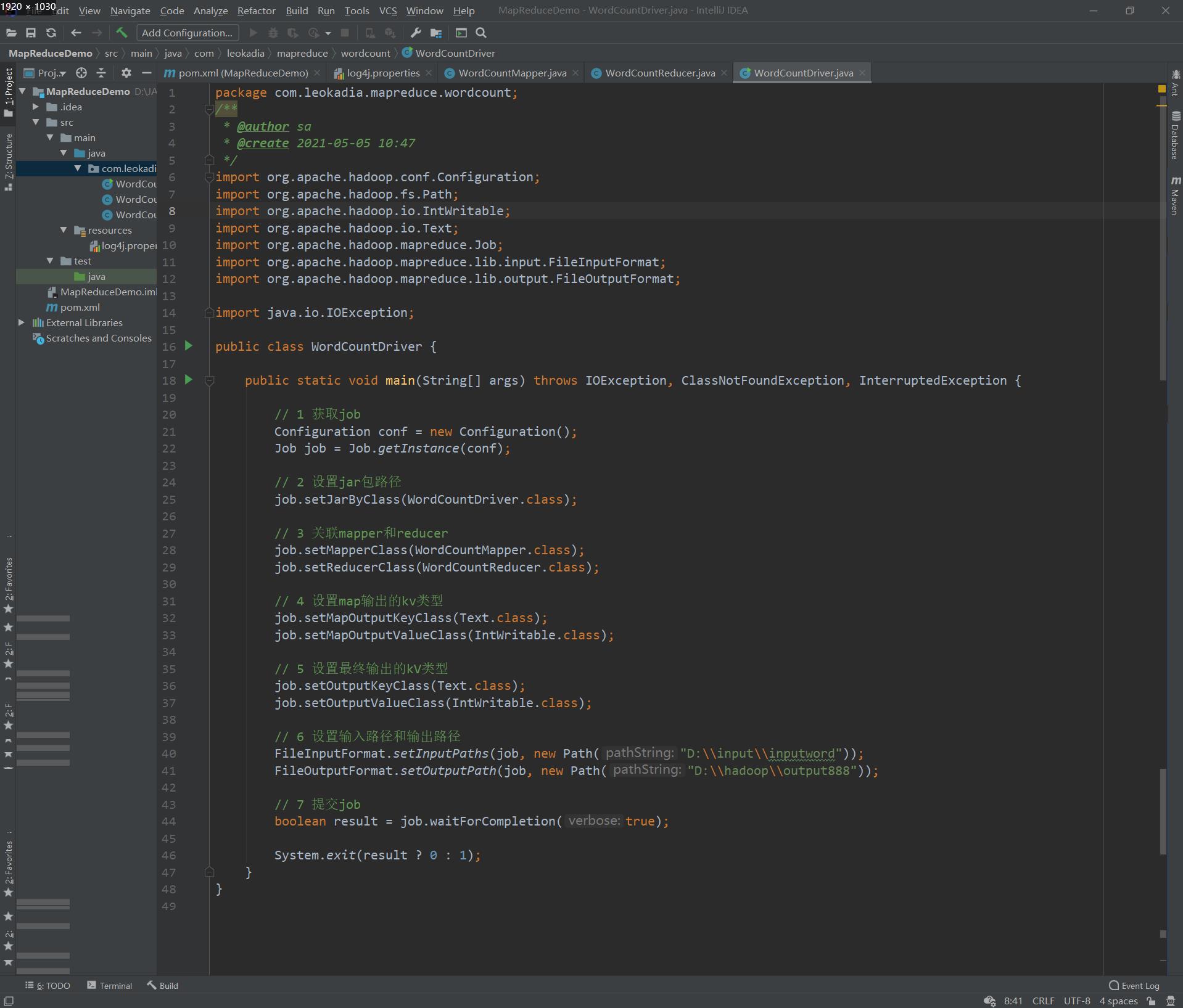Click the Back navigation arrow
The image size is (1183, 1008).
pos(76,33)
